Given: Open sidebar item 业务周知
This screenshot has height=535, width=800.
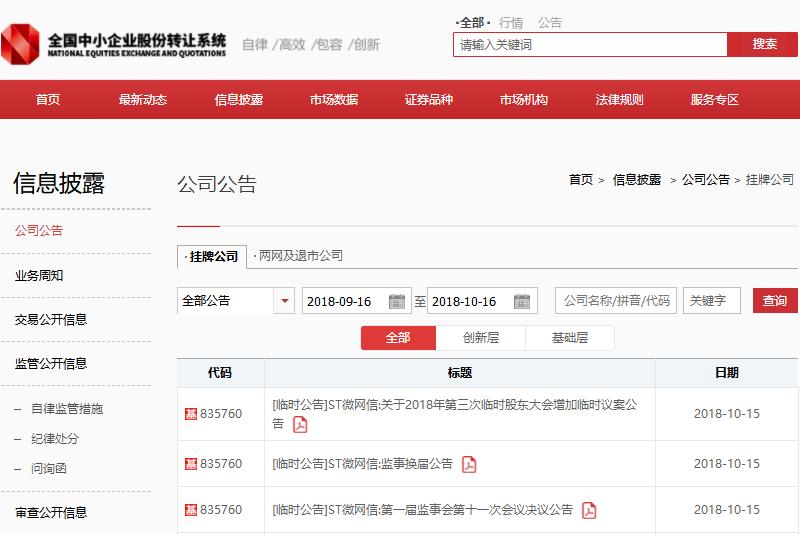Looking at the screenshot, I should click(39, 276).
